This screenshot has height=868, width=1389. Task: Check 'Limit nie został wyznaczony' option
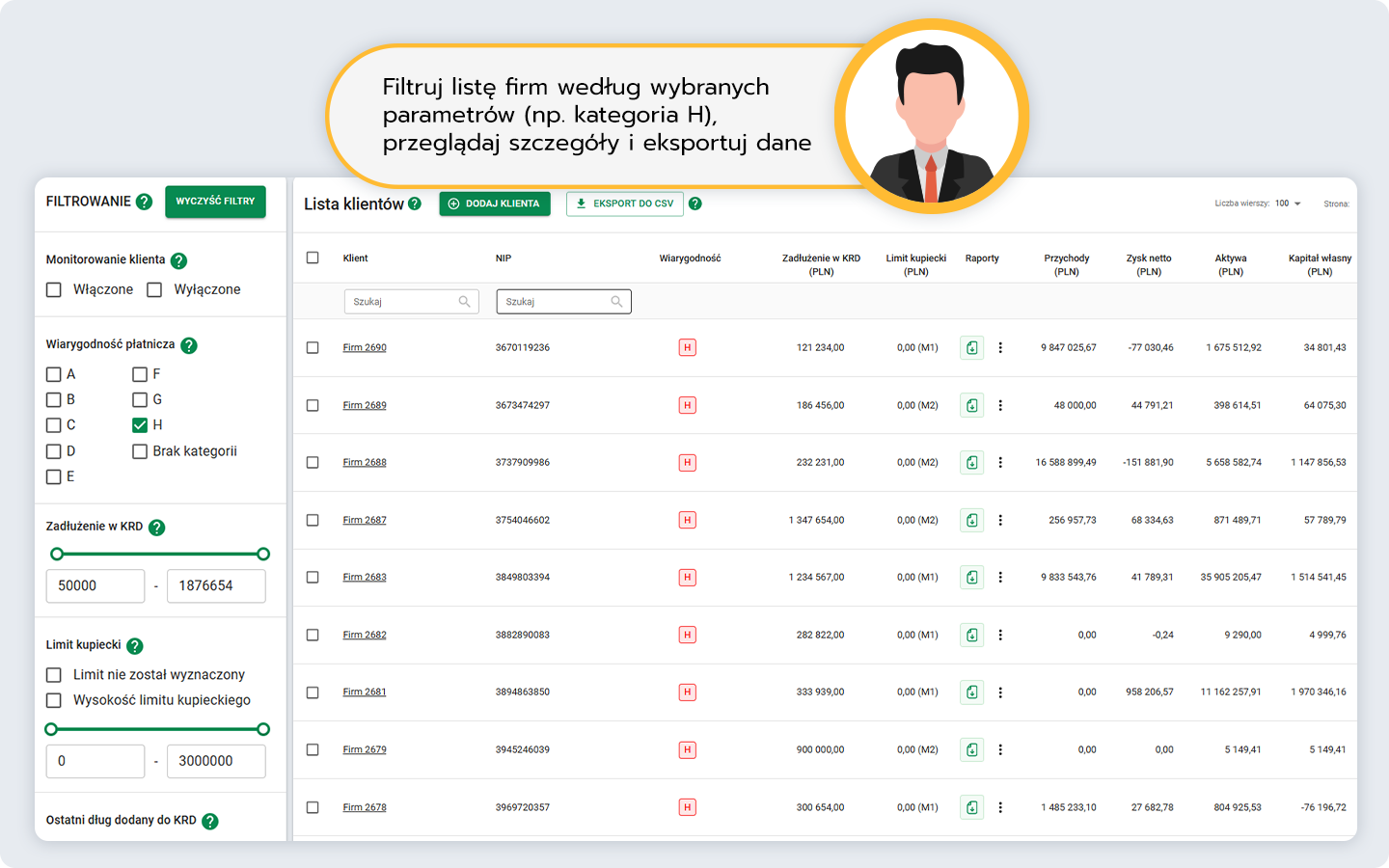click(x=54, y=675)
